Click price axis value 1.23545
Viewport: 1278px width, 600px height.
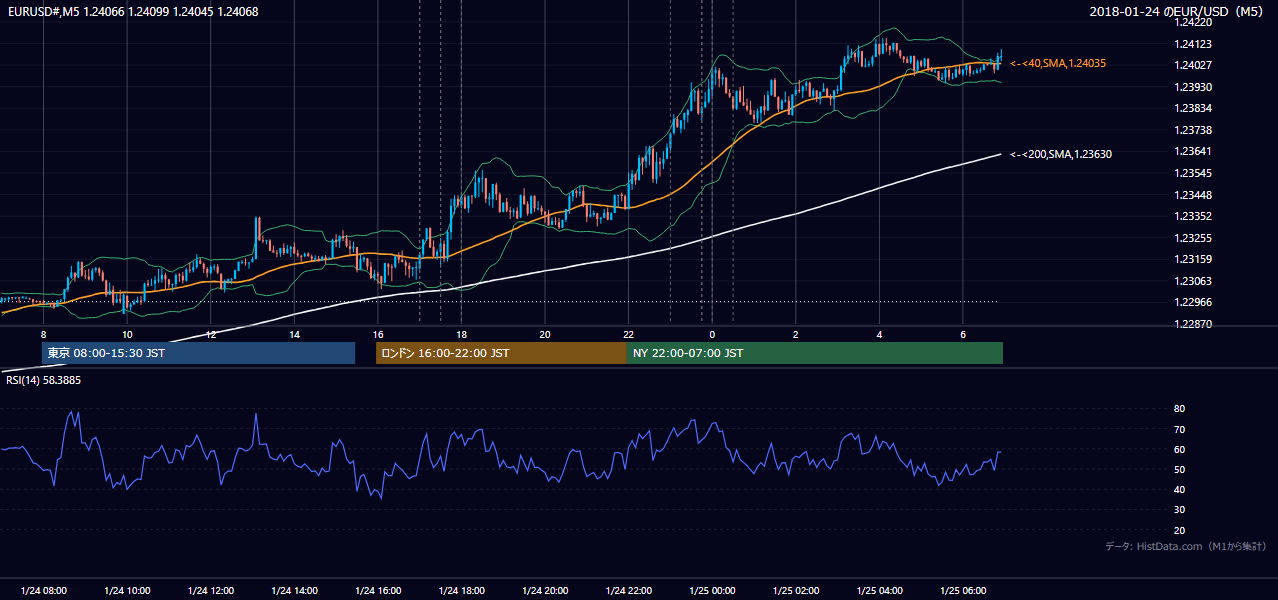pos(1193,173)
